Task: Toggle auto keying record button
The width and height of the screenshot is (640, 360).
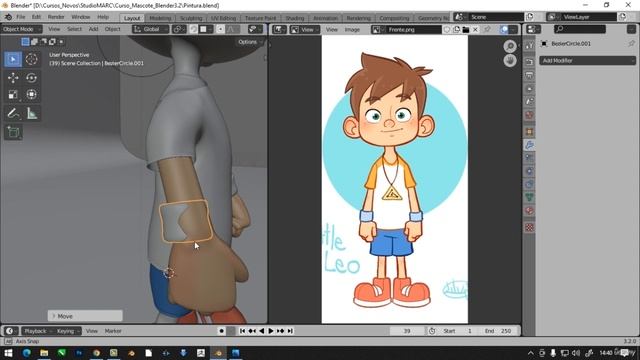Action: [221, 331]
